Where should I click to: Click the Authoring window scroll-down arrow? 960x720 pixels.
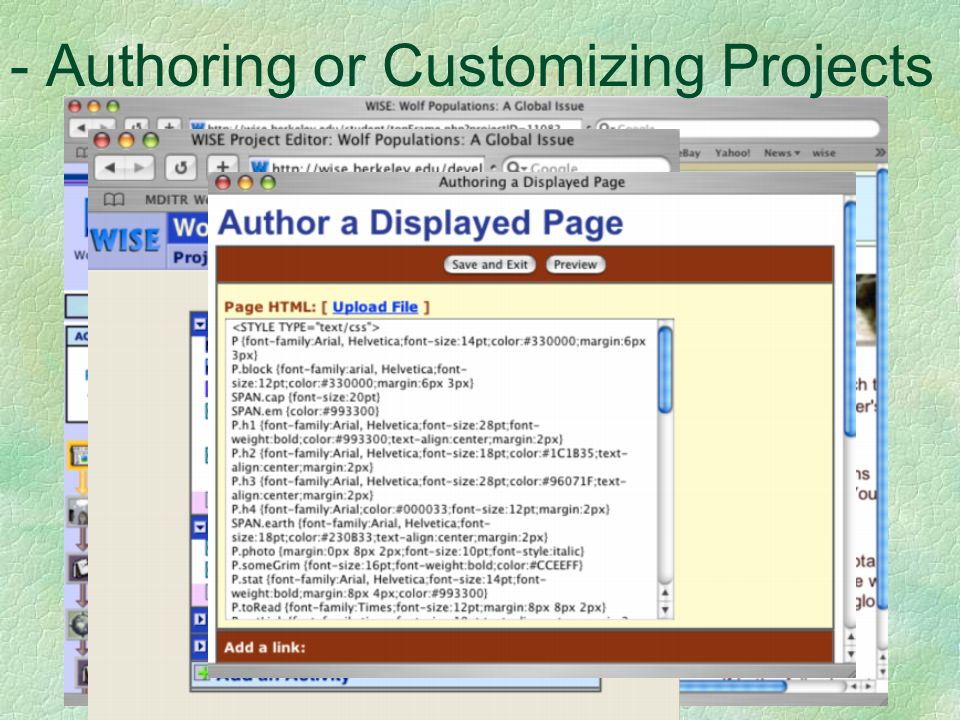850,653
